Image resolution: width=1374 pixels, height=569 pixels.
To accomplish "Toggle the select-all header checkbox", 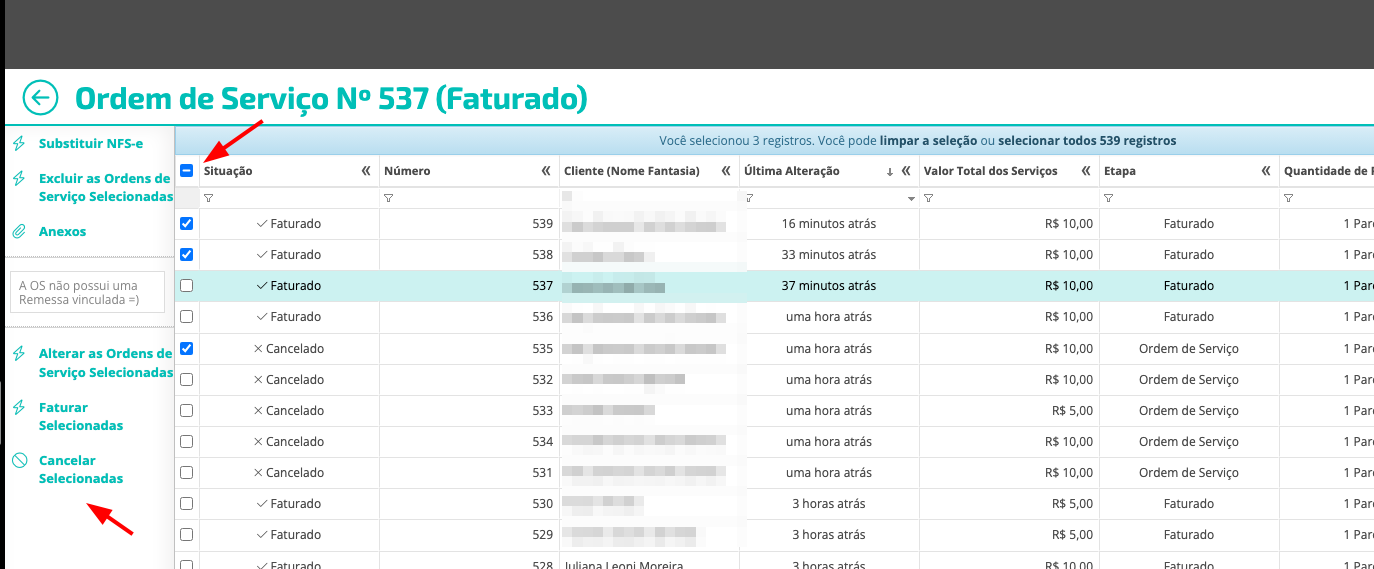I will coord(186,171).
